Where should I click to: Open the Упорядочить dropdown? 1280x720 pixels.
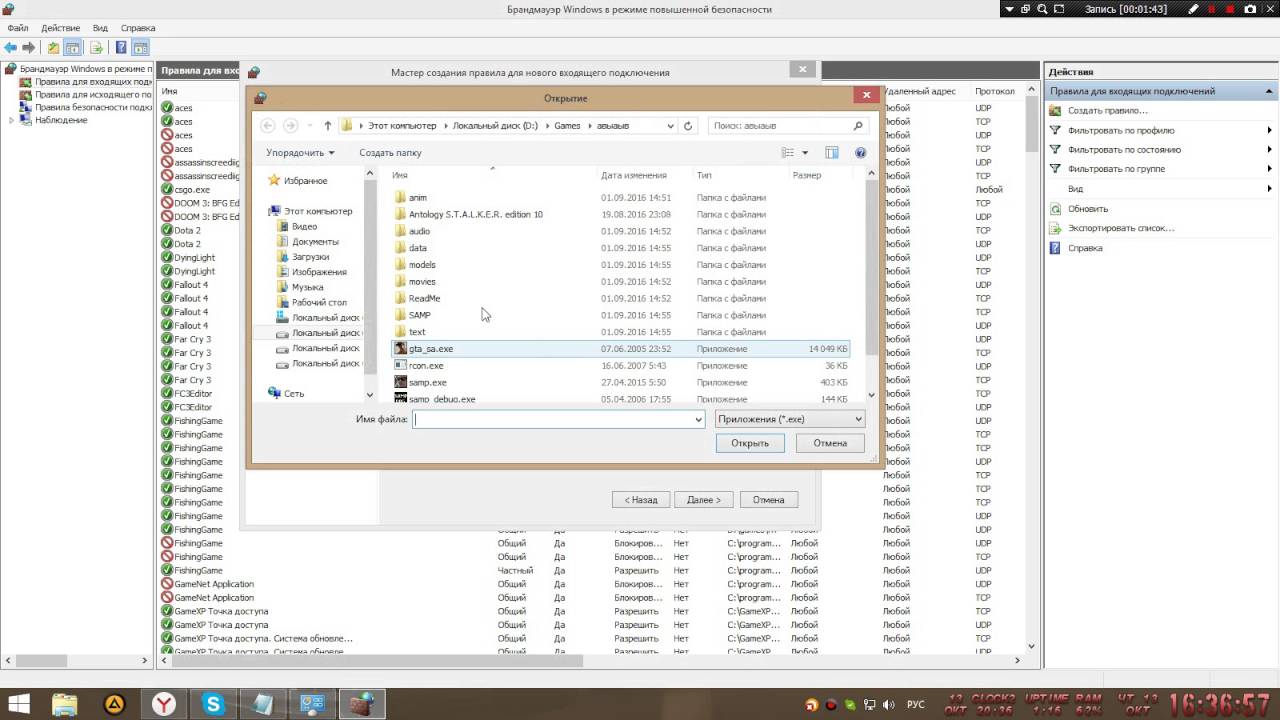300,153
